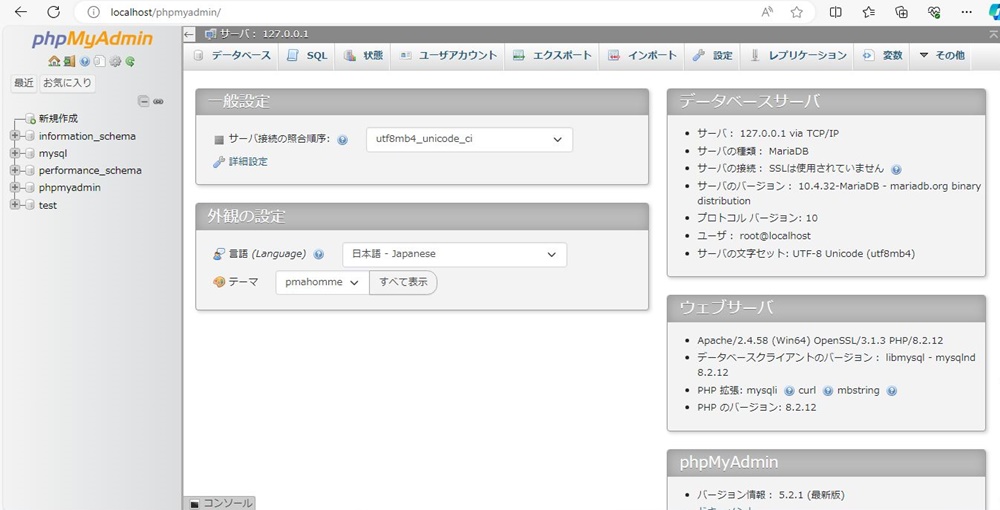Click help icon after curl extension
Image resolution: width=1000 pixels, height=510 pixels.
pos(828,390)
